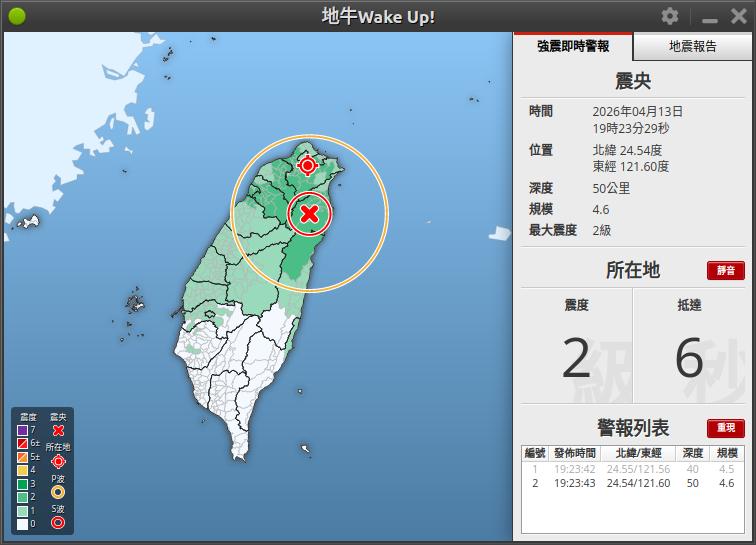Click the white intensity 0 legend swatch
The image size is (756, 545).
pos(22,524)
